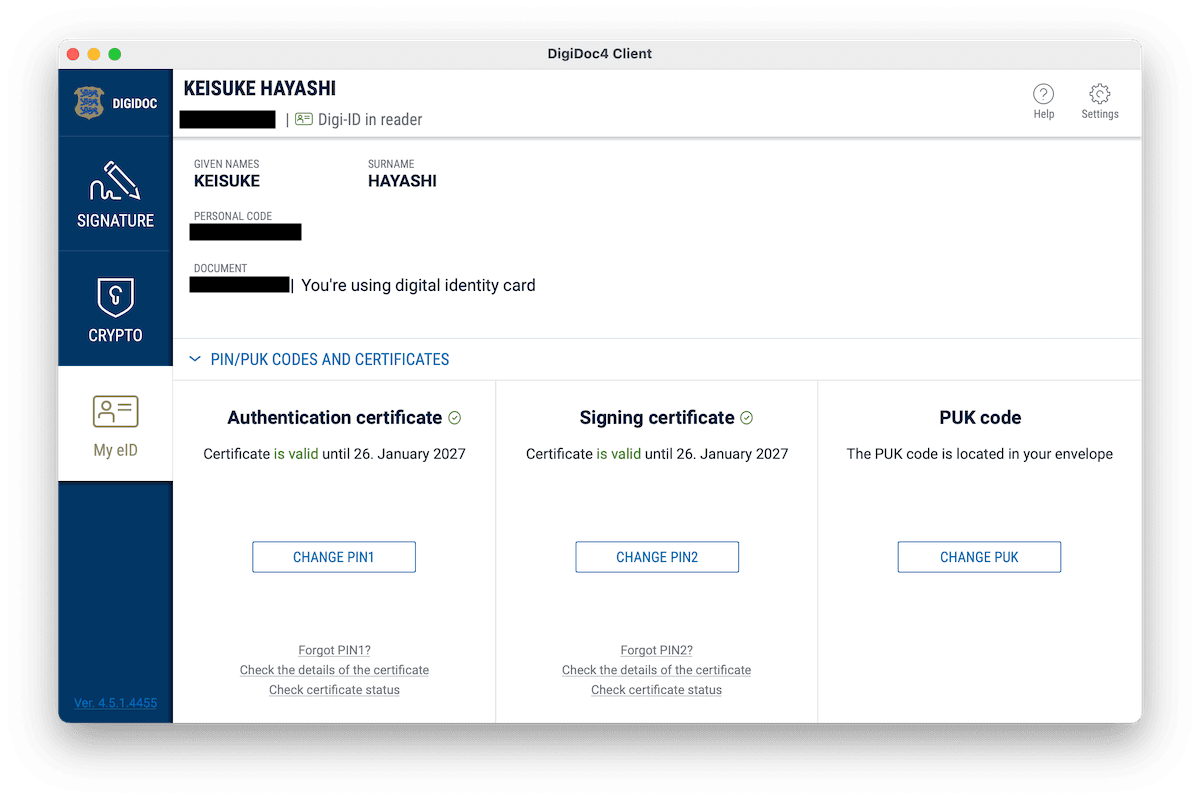
Task: Click the DigiDoc coat of arms logo
Action: [90, 103]
